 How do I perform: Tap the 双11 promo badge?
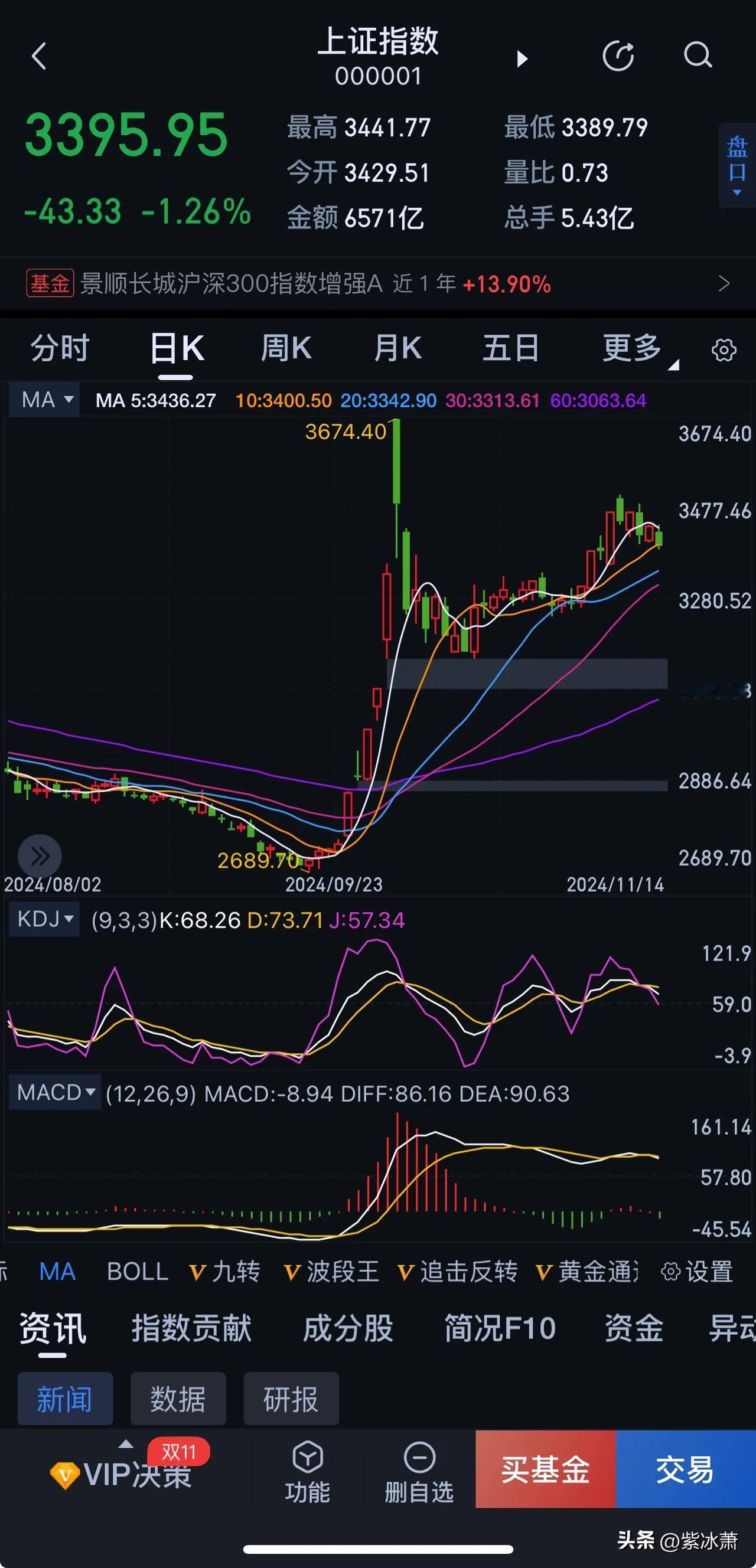pos(178,1452)
